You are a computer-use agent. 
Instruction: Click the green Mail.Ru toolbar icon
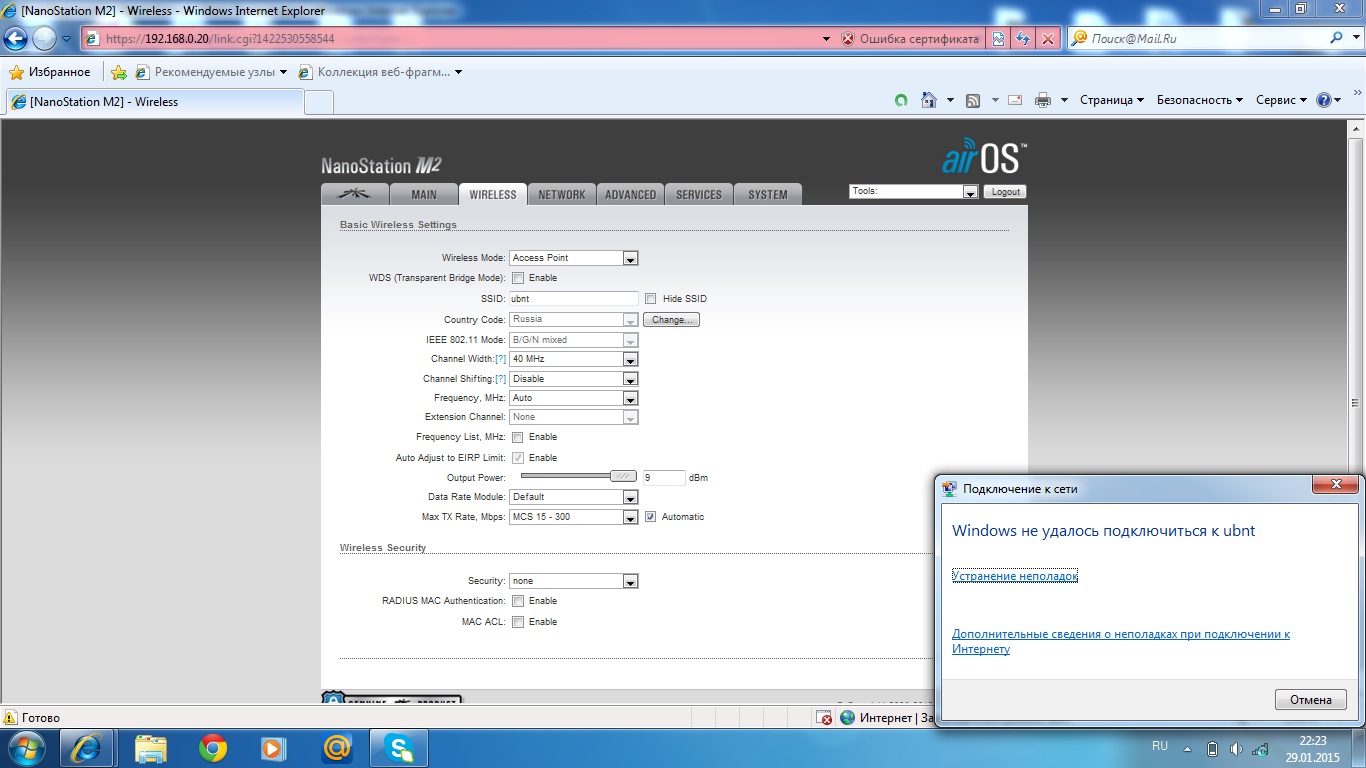tap(901, 100)
